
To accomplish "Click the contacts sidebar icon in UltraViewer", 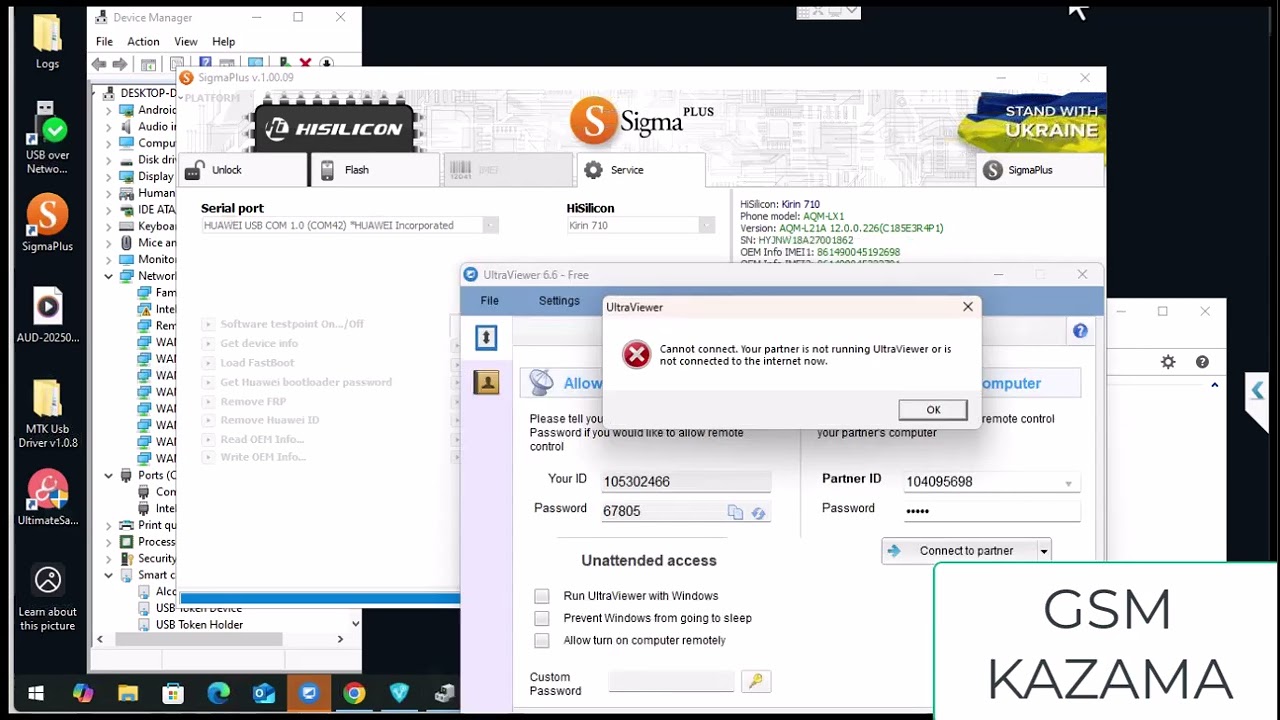I will 486,382.
